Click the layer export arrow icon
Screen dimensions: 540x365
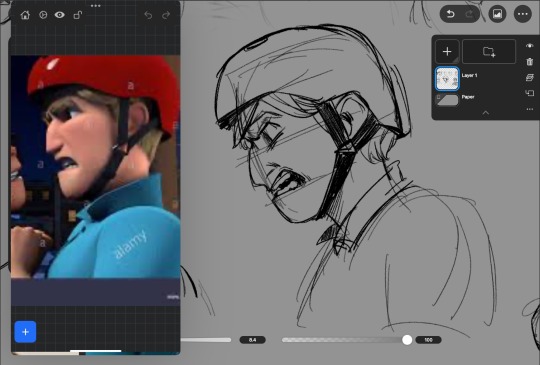click(530, 93)
